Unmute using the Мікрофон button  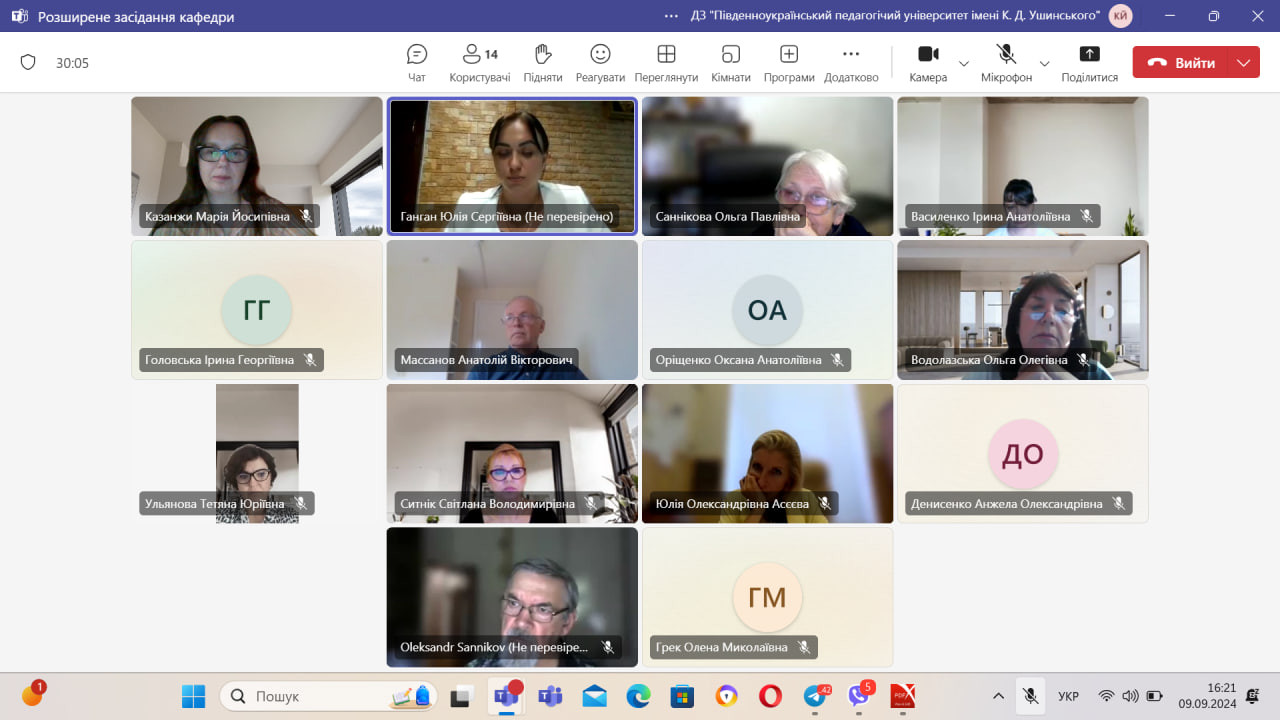pyautogui.click(x=1006, y=63)
